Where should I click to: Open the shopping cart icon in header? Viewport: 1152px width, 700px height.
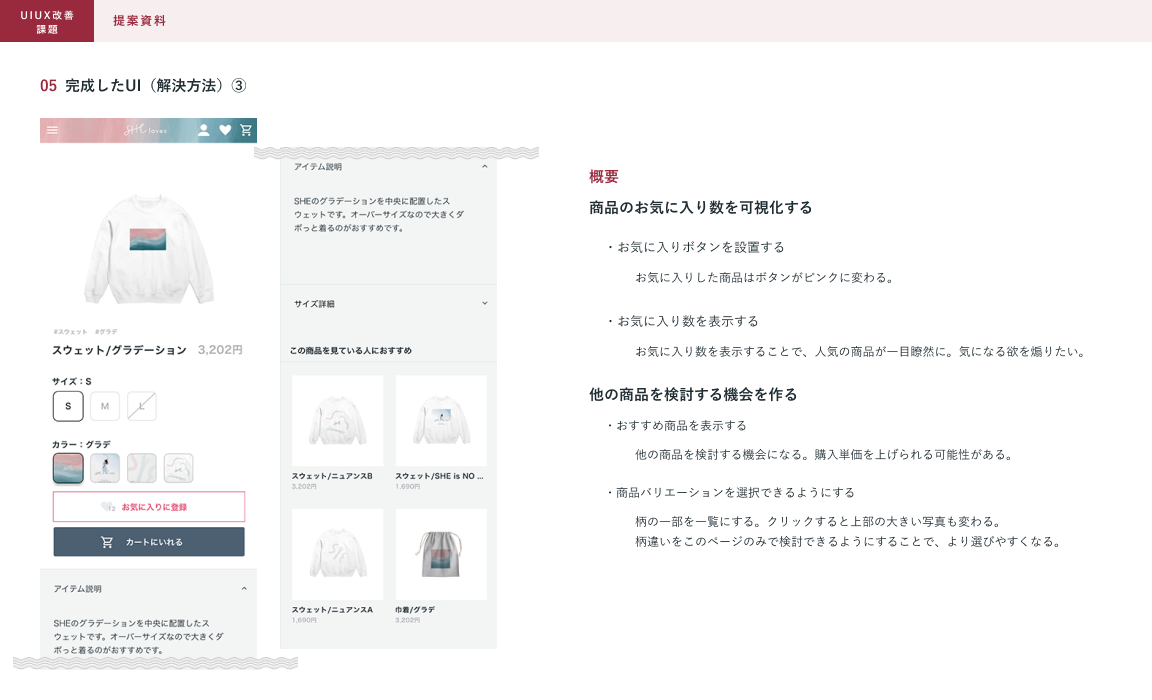pos(246,130)
